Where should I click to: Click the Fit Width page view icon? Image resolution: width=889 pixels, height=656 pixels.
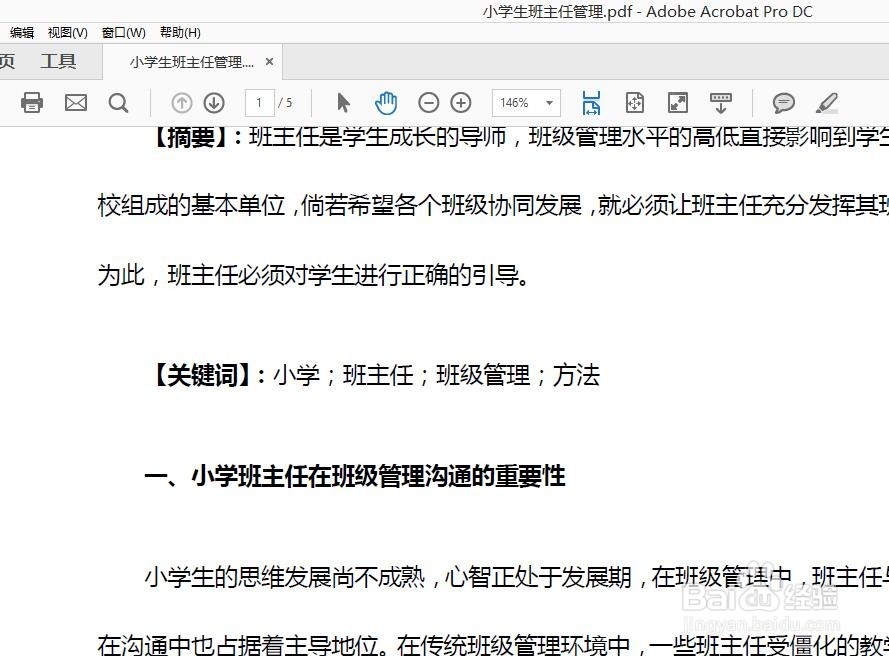coord(591,102)
